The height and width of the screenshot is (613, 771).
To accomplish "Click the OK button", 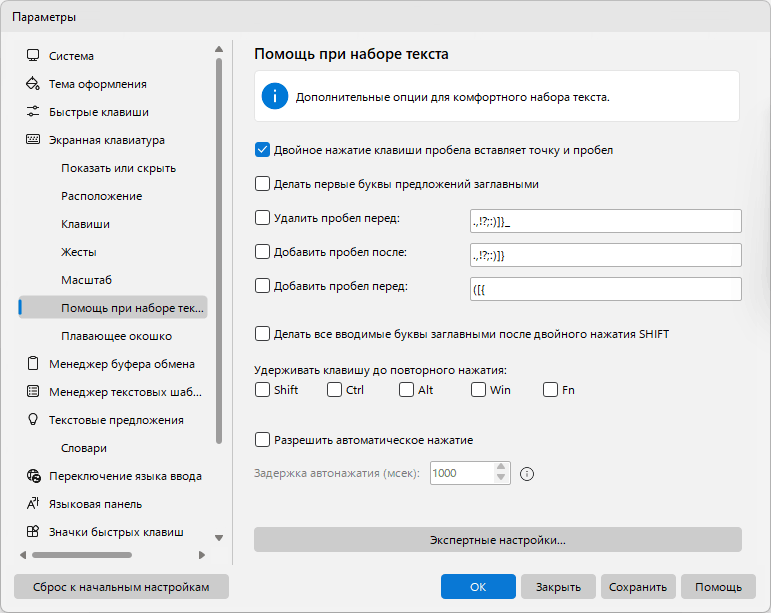I will tap(478, 586).
